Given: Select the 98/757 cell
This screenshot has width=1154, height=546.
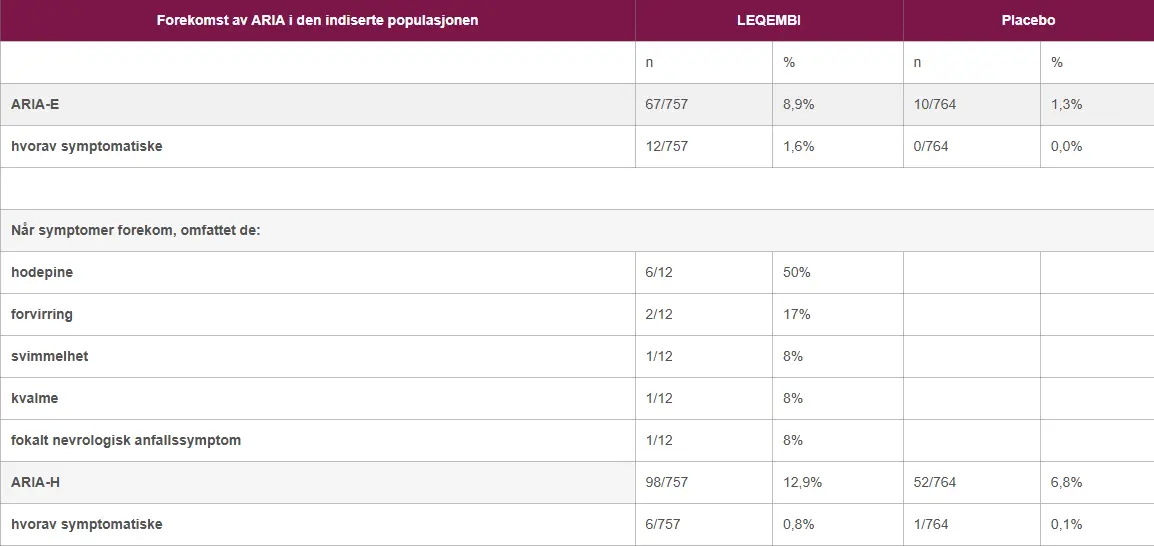Looking at the screenshot, I should point(667,482).
